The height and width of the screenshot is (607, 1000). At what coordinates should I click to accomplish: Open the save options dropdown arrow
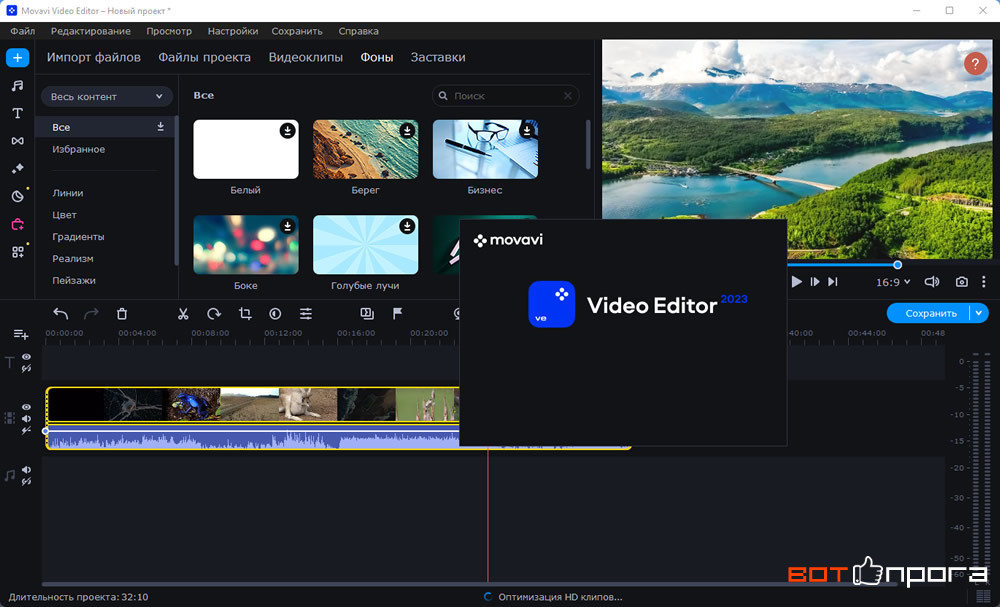point(979,313)
